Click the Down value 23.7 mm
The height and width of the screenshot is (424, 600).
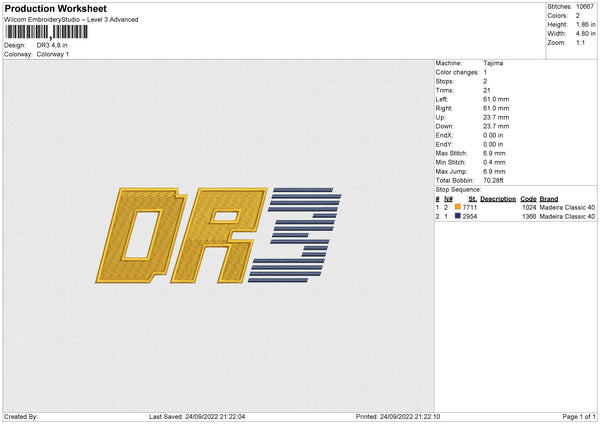(x=496, y=126)
